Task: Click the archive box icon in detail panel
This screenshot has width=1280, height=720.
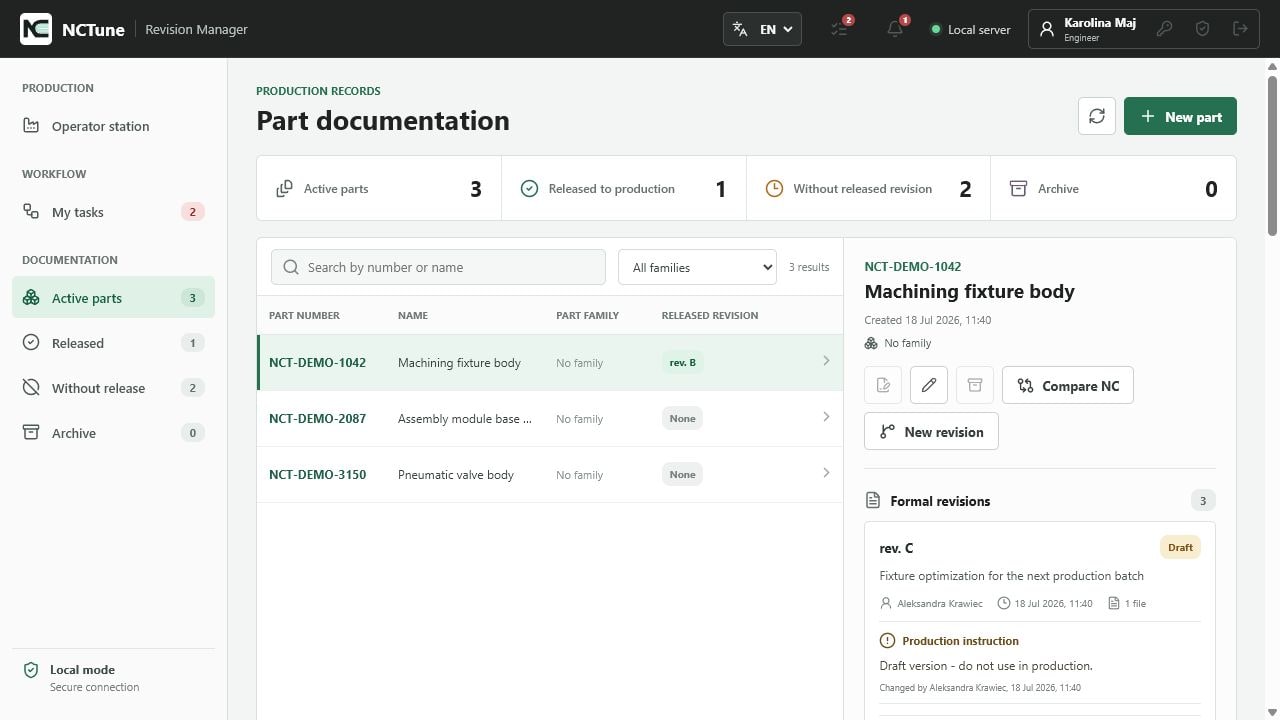Action: (975, 385)
